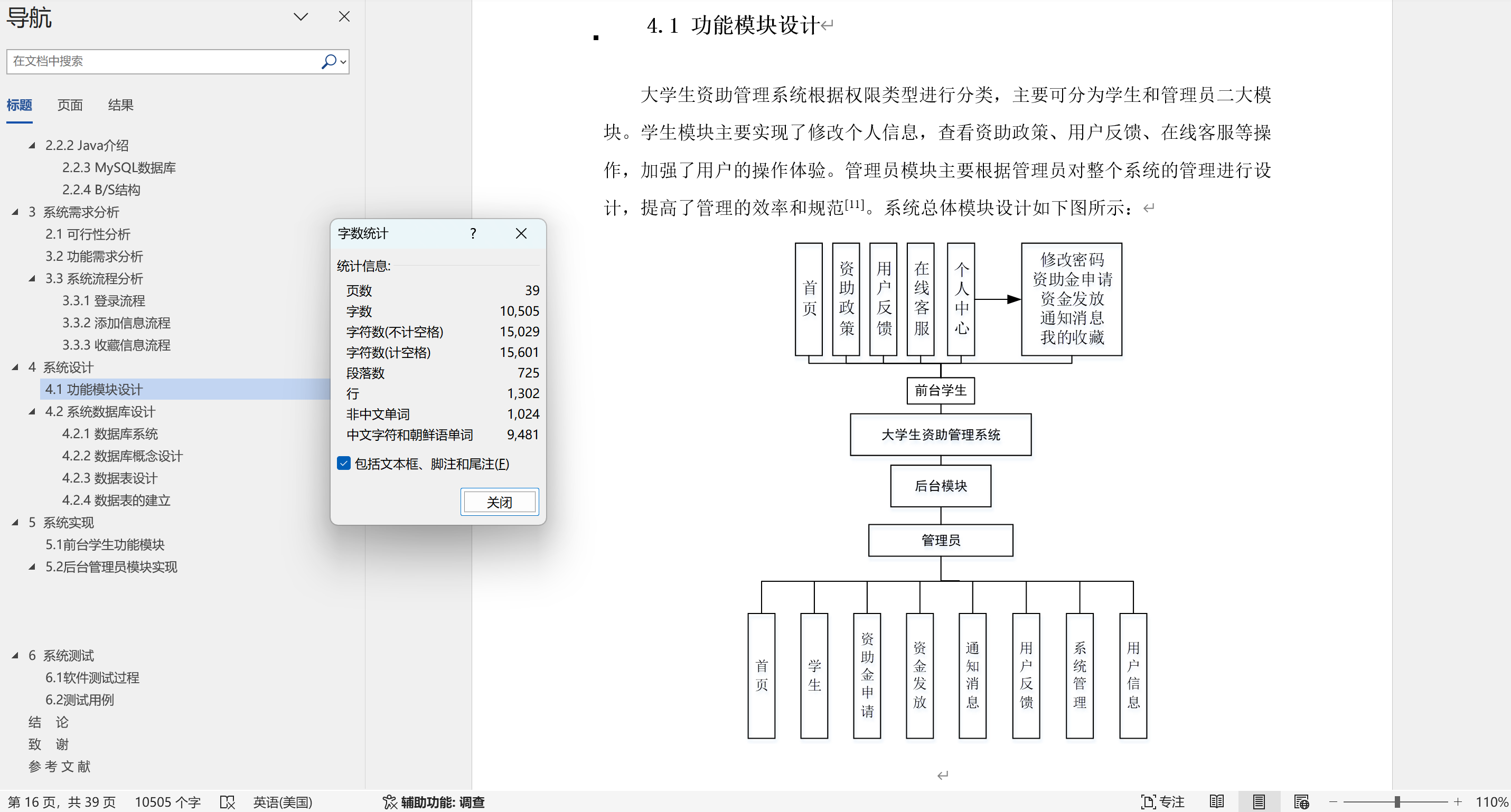
Task: Switch to the 标题 tab
Action: (x=20, y=105)
